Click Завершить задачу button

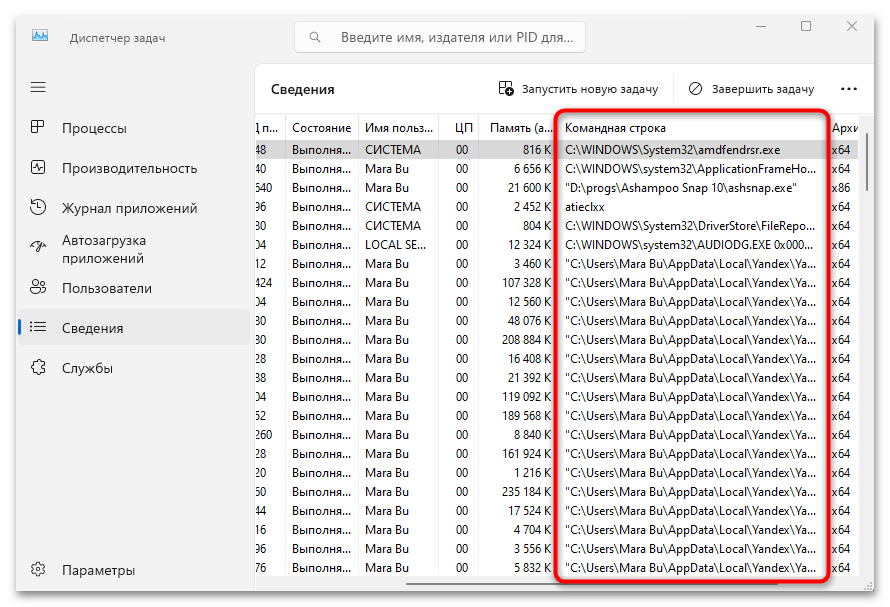tap(751, 89)
